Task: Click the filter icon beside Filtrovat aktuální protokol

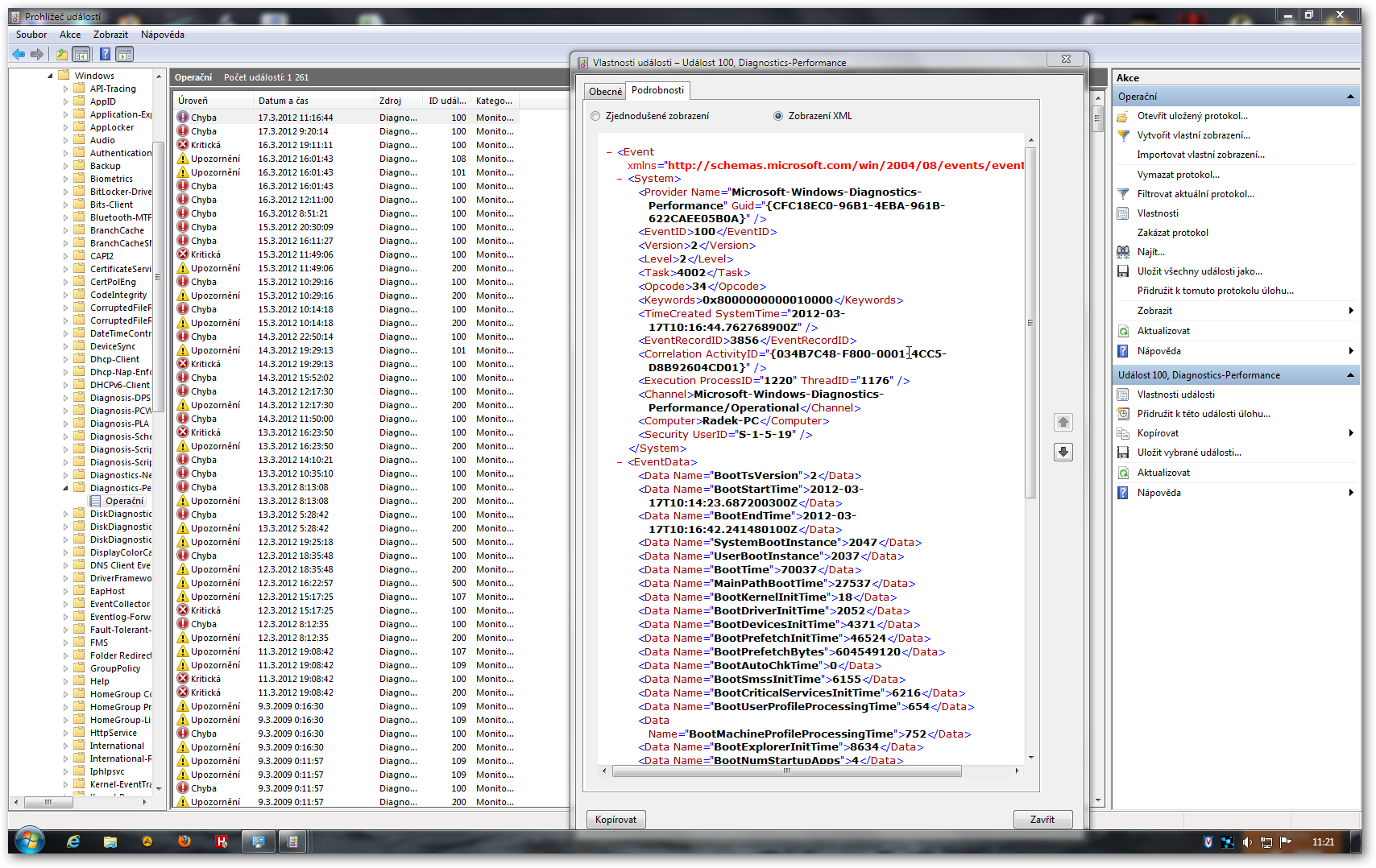Action: coord(1123,194)
